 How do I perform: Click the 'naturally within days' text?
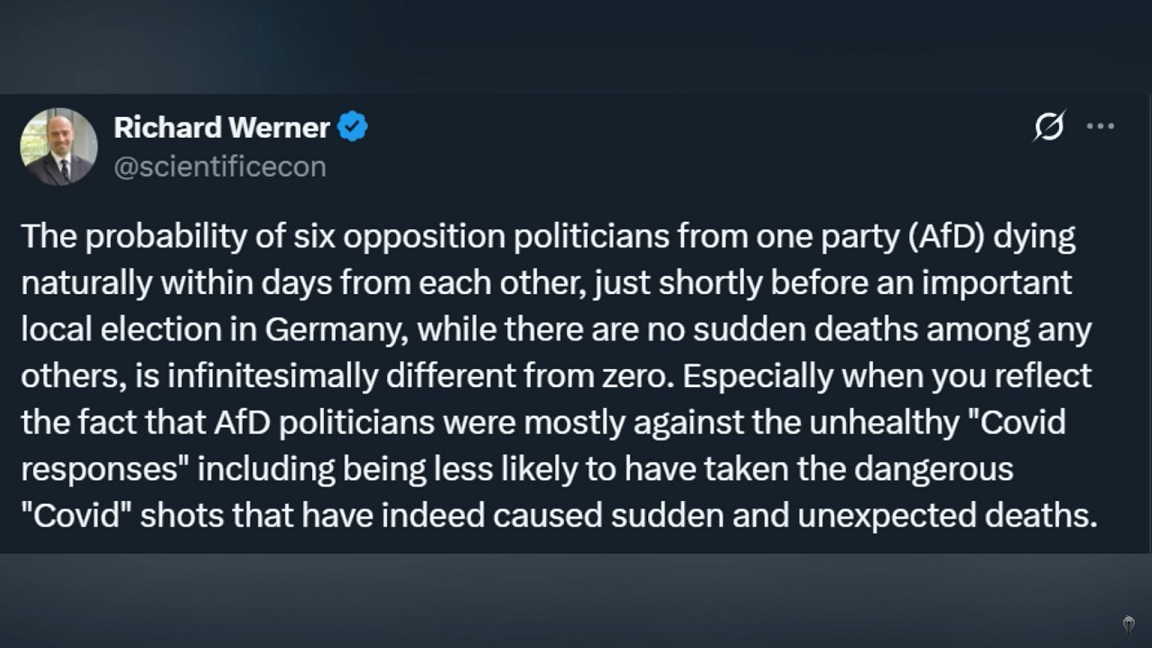coord(176,283)
